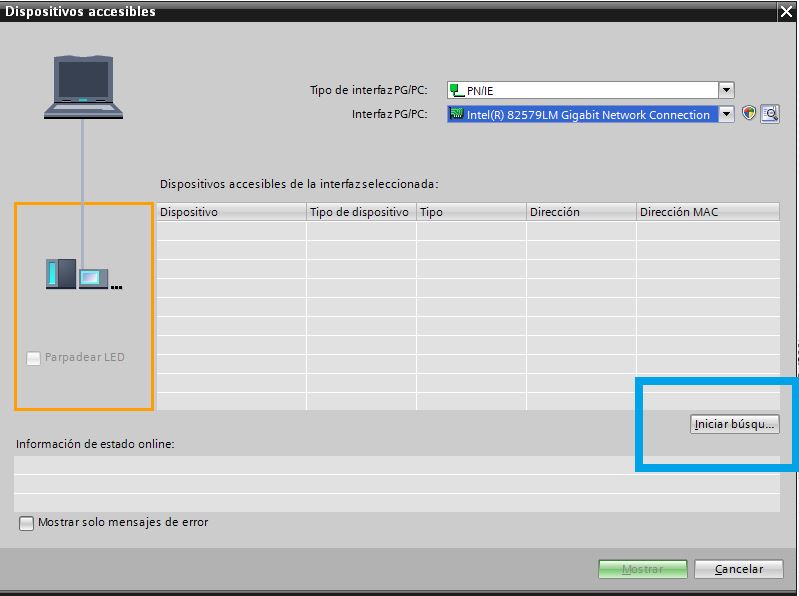This screenshot has height=596, width=799.
Task: Enable Mostrar solo mensajes de error
Action: [x=26, y=523]
